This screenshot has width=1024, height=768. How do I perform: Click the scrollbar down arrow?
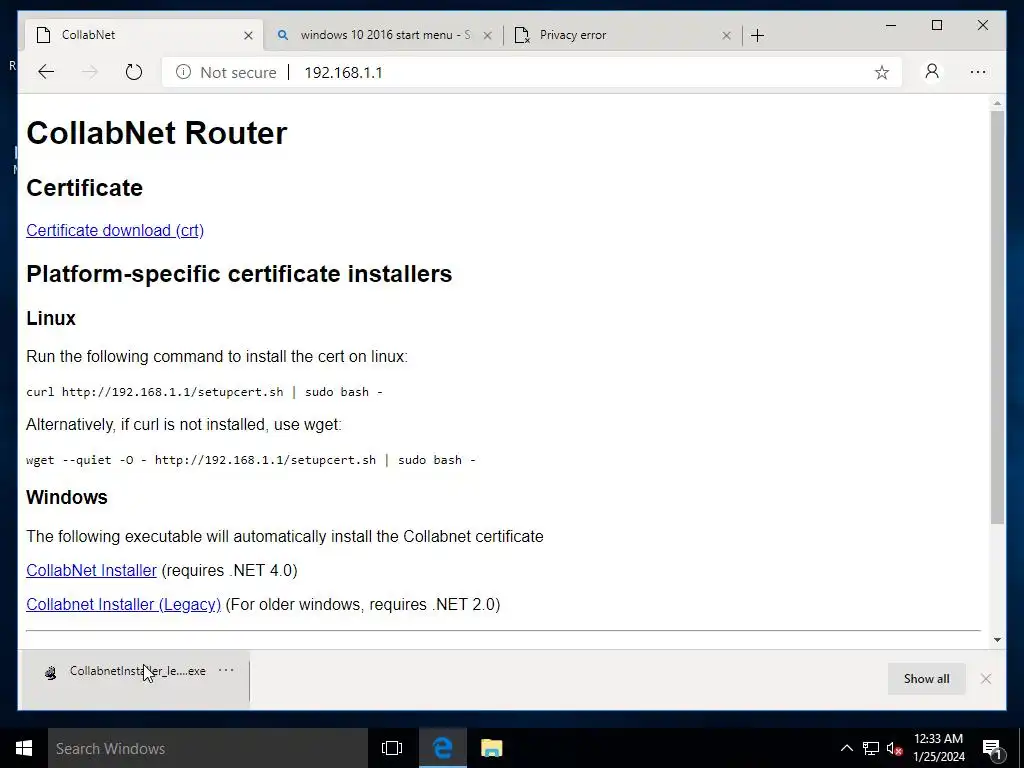point(997,639)
